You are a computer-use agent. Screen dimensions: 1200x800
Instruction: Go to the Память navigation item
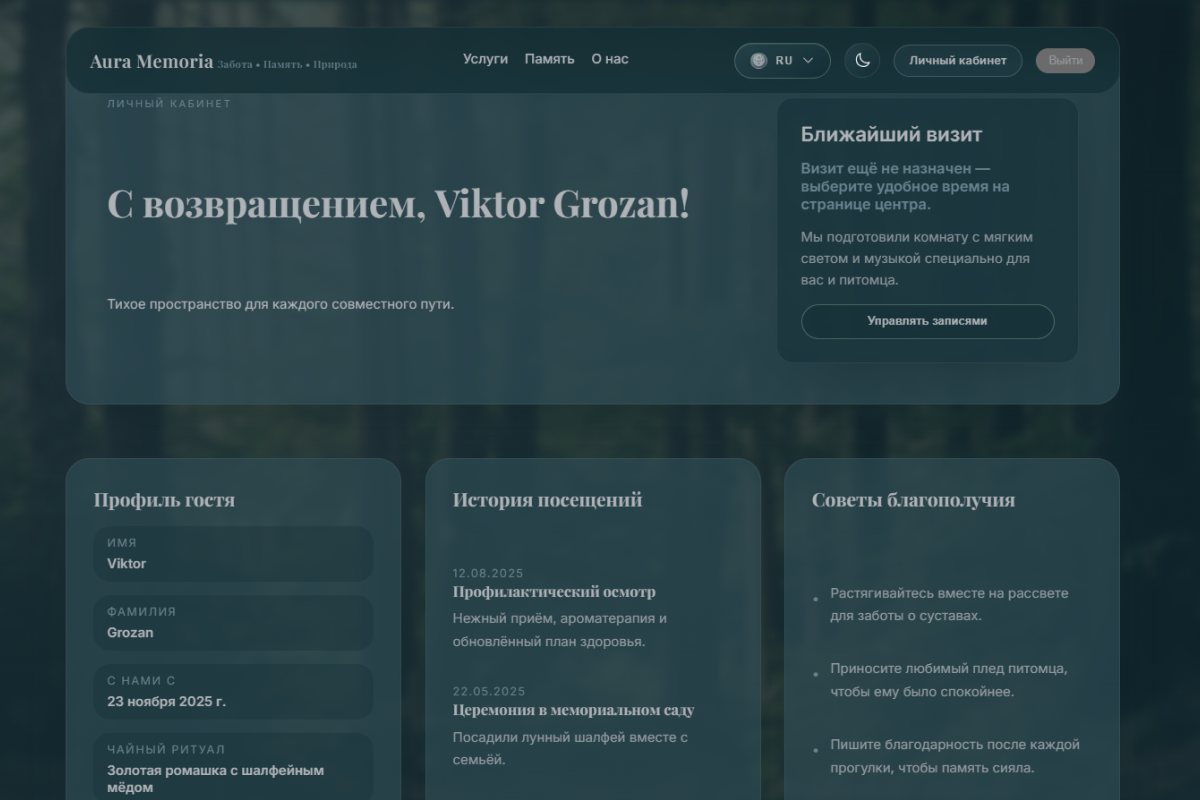549,59
